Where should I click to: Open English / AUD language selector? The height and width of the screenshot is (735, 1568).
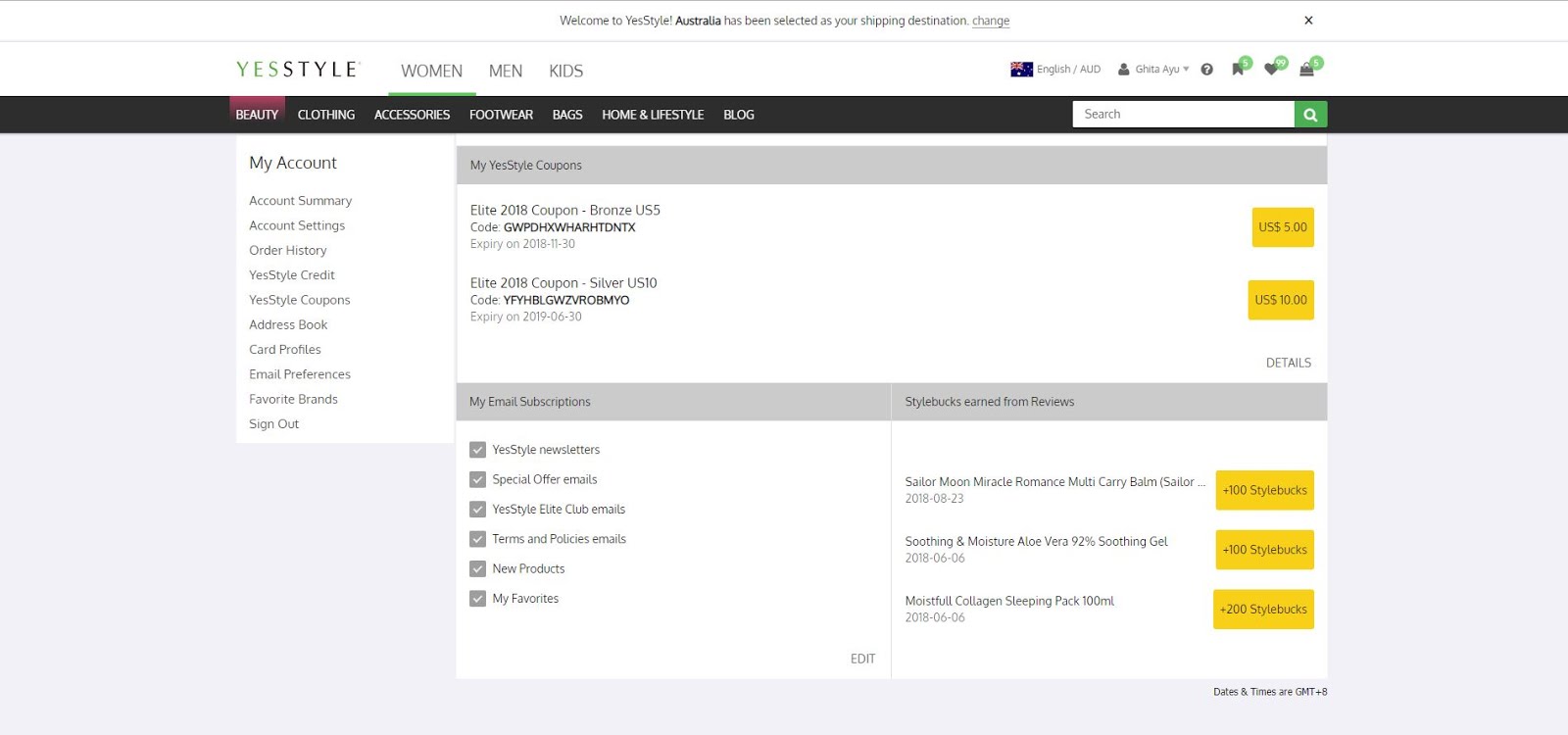(x=1068, y=70)
